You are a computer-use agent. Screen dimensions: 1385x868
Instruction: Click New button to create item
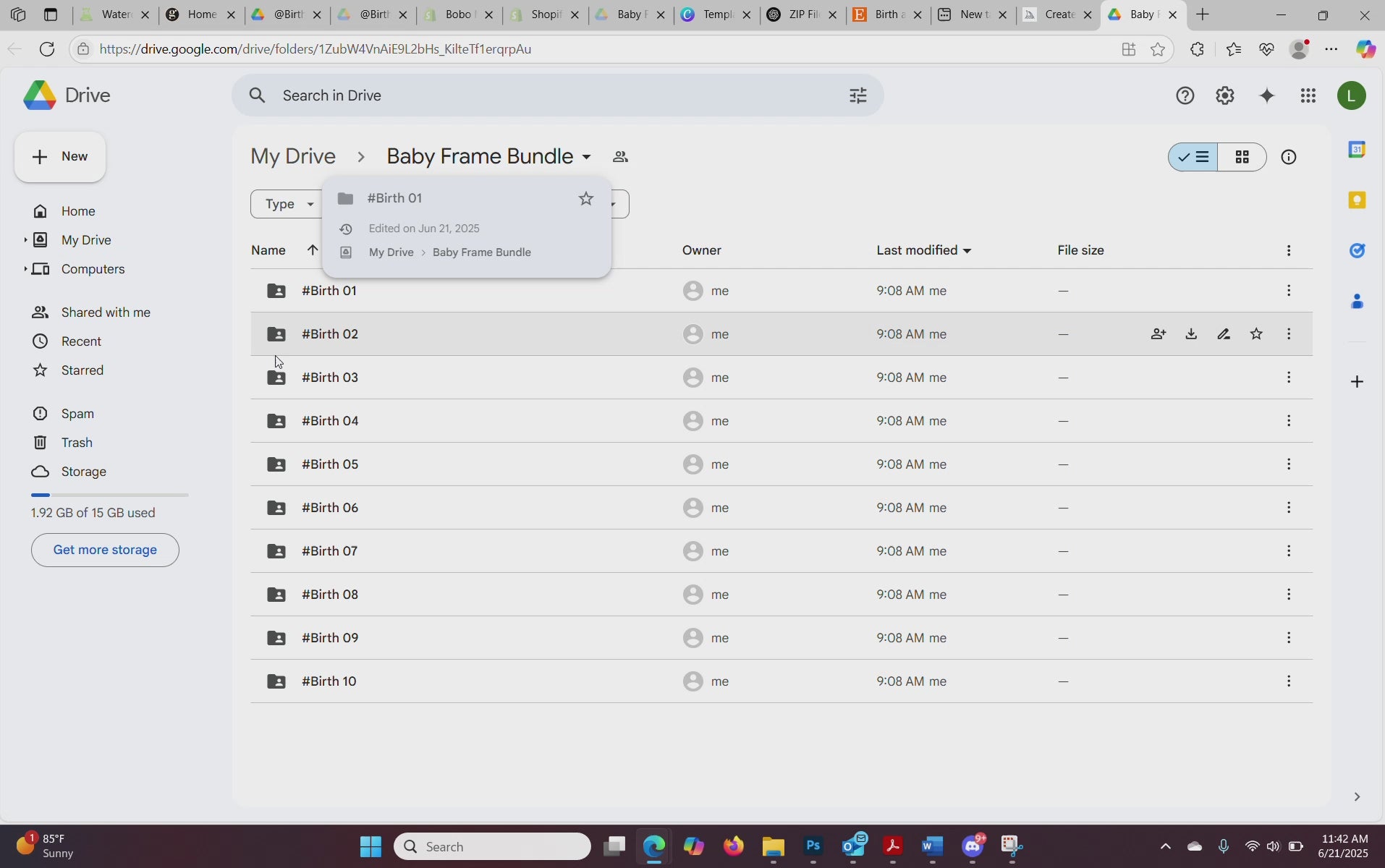coord(60,157)
